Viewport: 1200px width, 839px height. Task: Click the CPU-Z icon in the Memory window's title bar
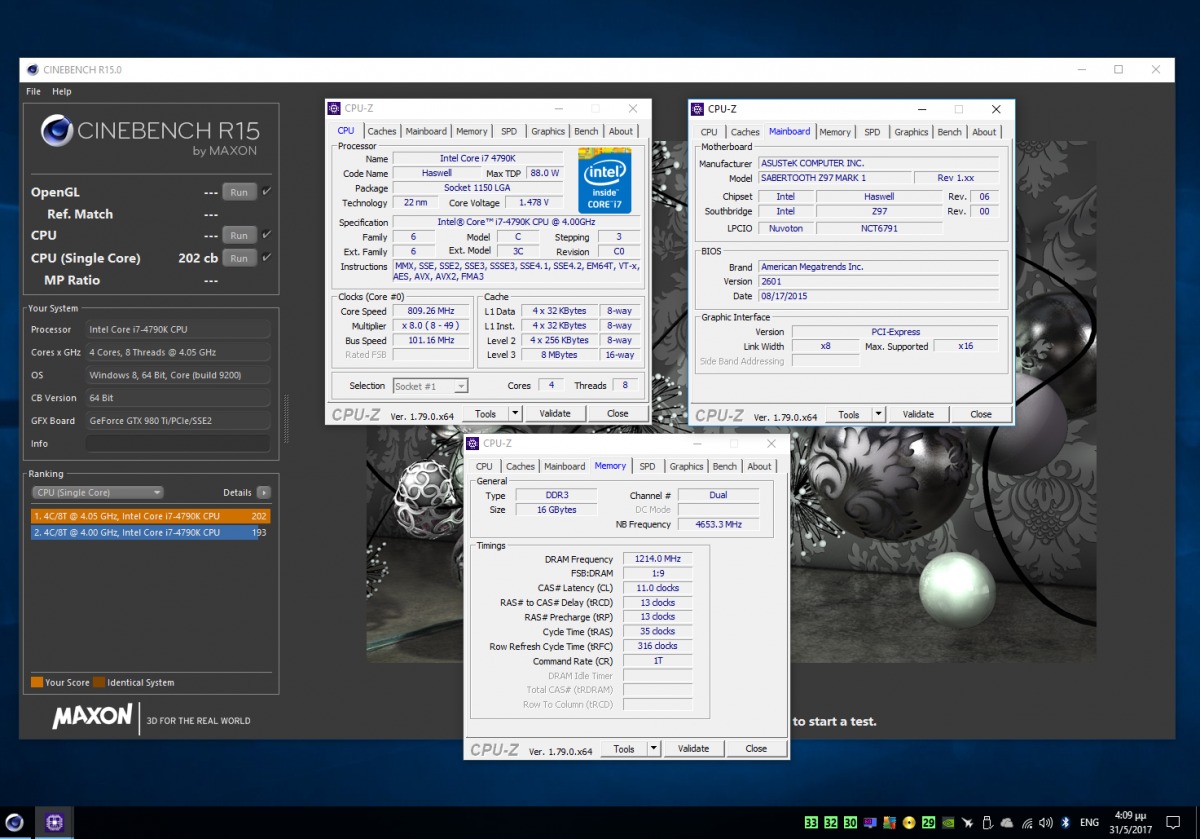[473, 443]
